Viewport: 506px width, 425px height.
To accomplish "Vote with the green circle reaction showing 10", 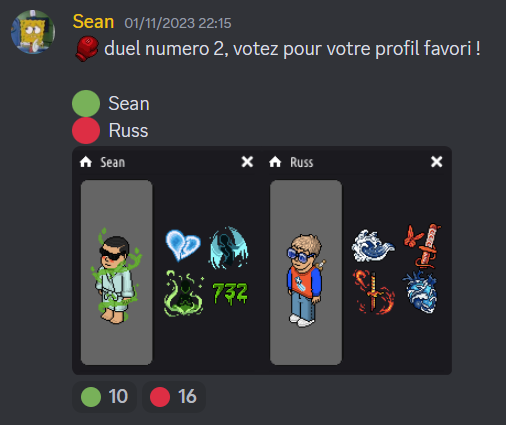I will click(x=104, y=397).
